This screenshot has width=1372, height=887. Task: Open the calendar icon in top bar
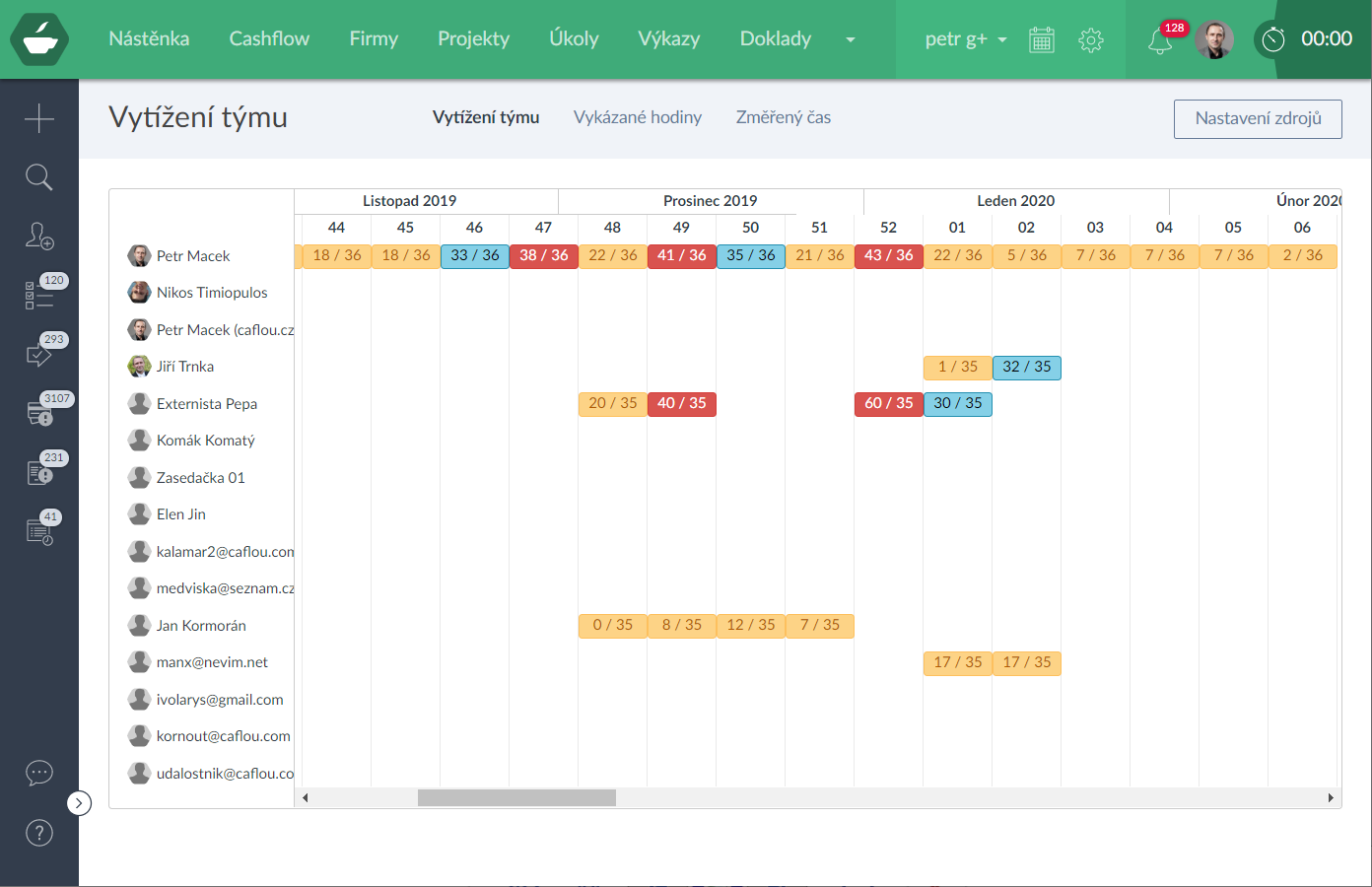[1042, 39]
